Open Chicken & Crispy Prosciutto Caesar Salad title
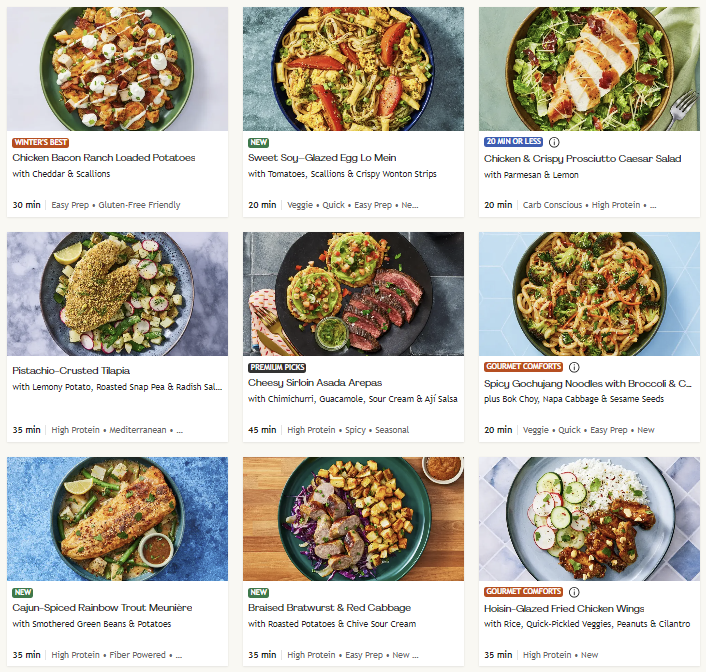This screenshot has height=672, width=706. click(584, 158)
